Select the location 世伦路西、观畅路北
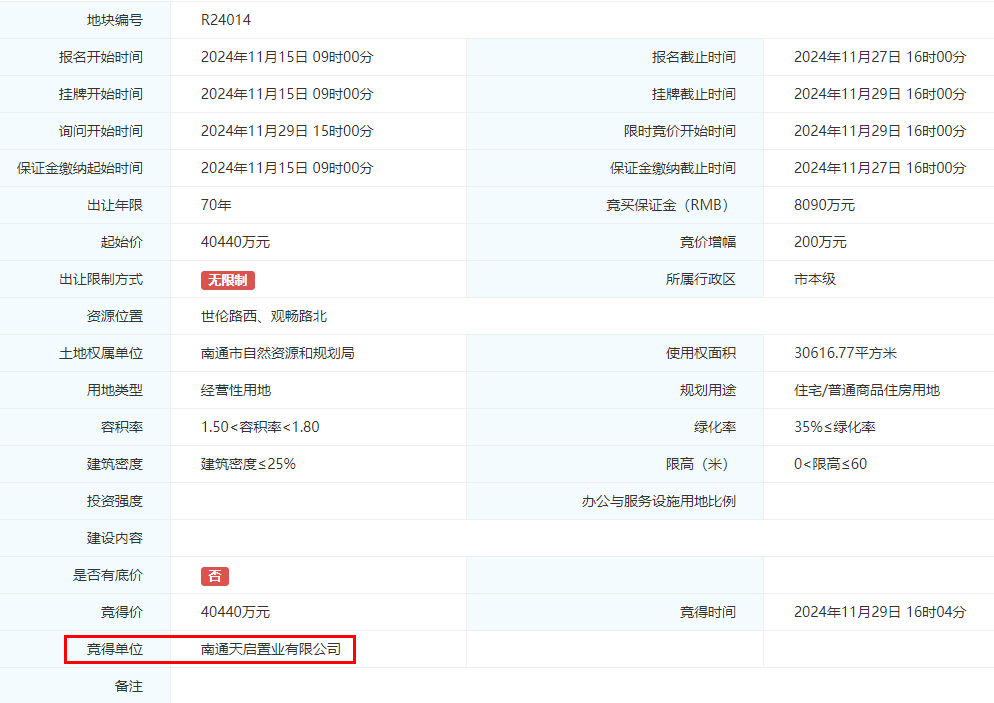Screen dimensions: 994x703 click(x=264, y=316)
